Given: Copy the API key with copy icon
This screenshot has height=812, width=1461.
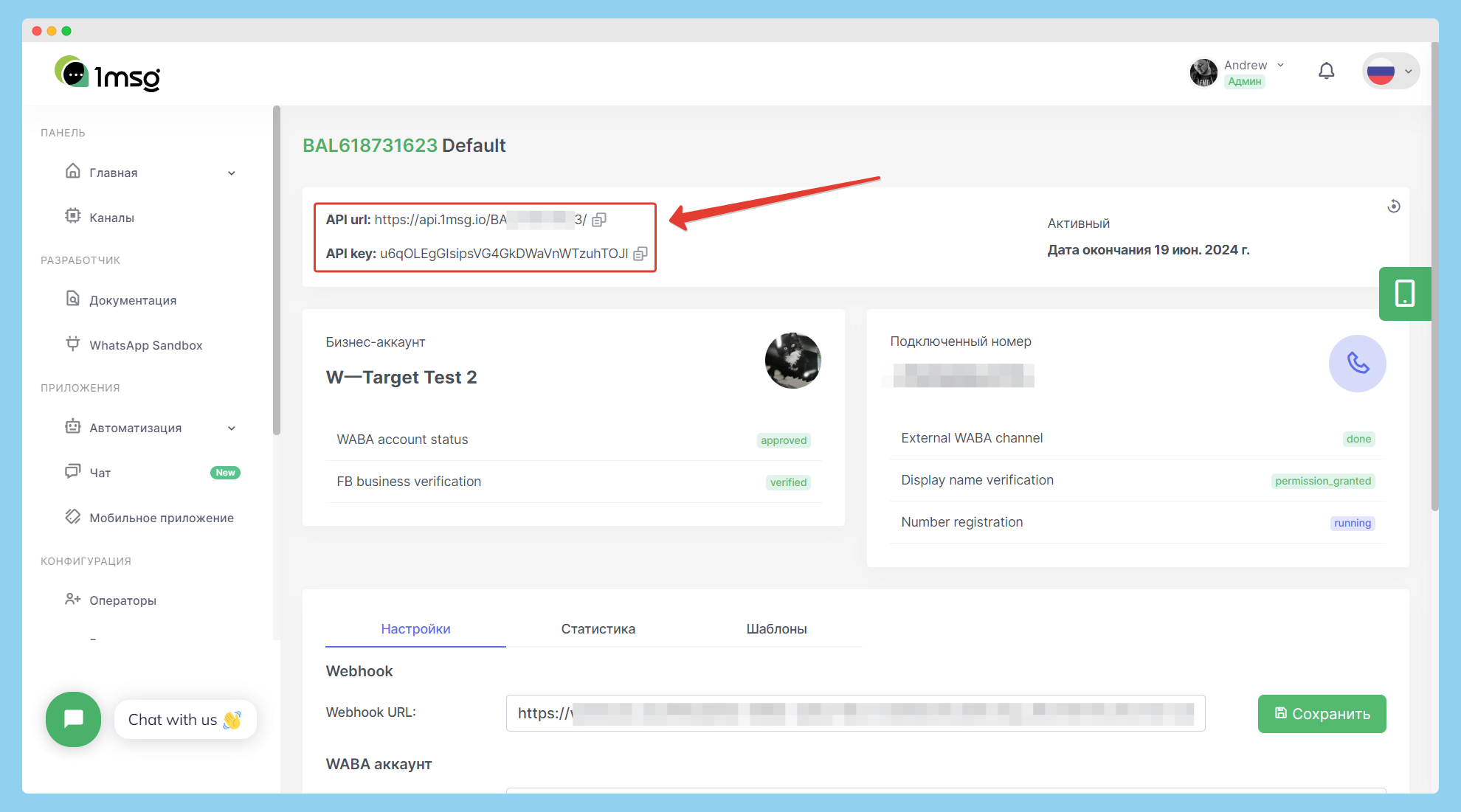Looking at the screenshot, I should coord(640,254).
